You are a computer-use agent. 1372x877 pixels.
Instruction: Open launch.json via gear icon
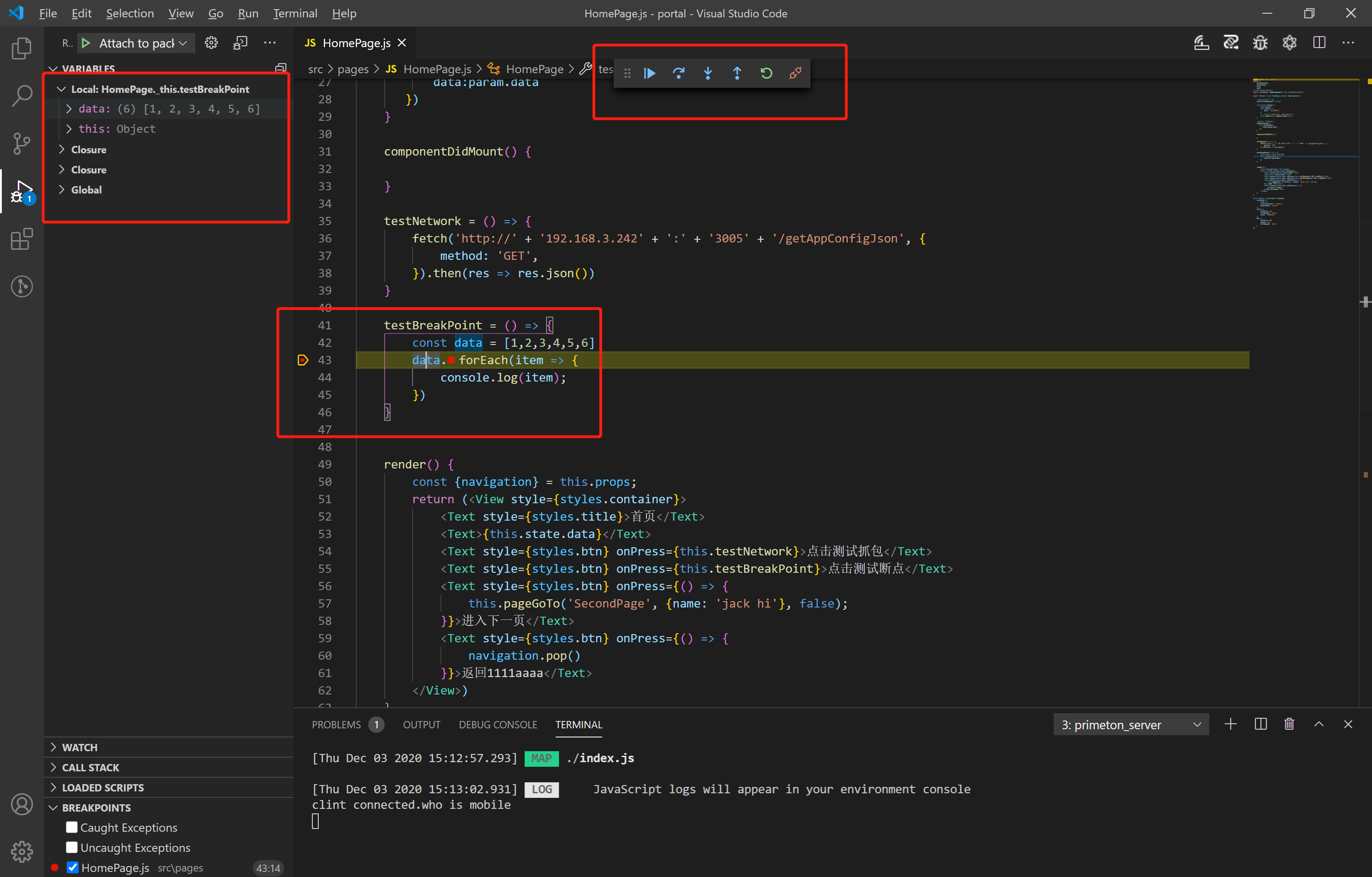[x=211, y=43]
